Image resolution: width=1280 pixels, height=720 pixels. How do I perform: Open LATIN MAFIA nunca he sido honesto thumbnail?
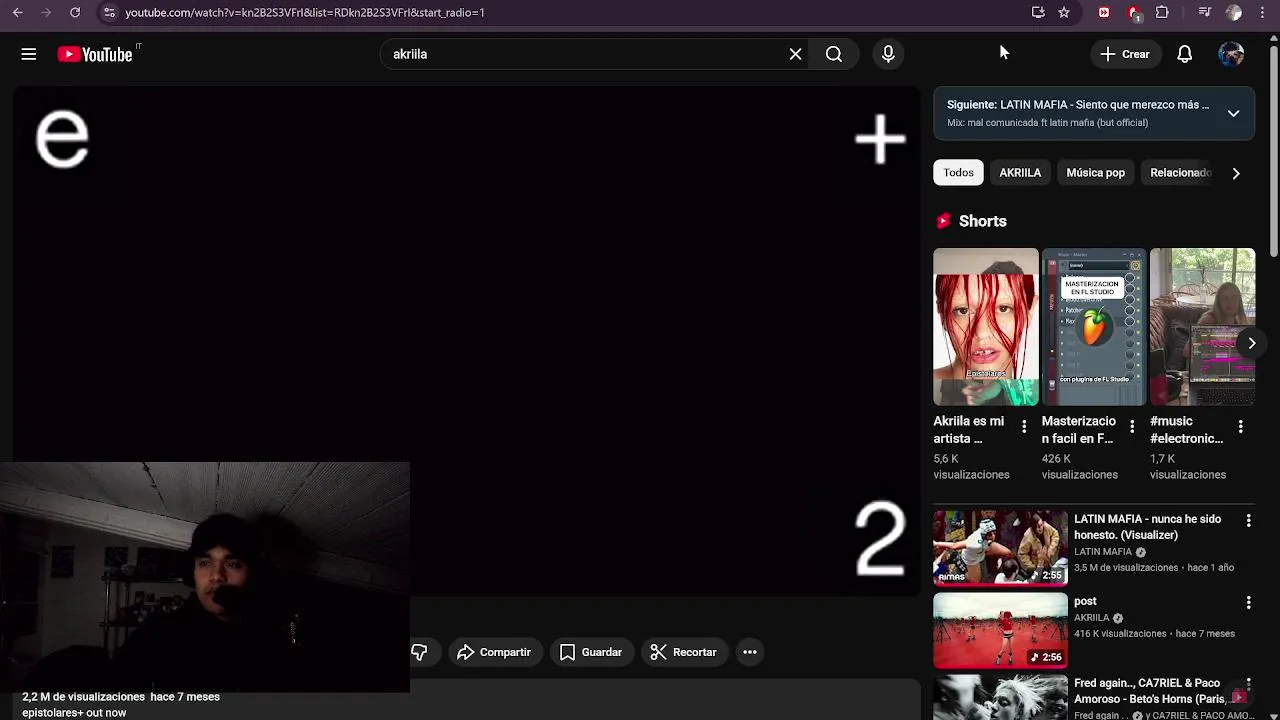point(1000,548)
